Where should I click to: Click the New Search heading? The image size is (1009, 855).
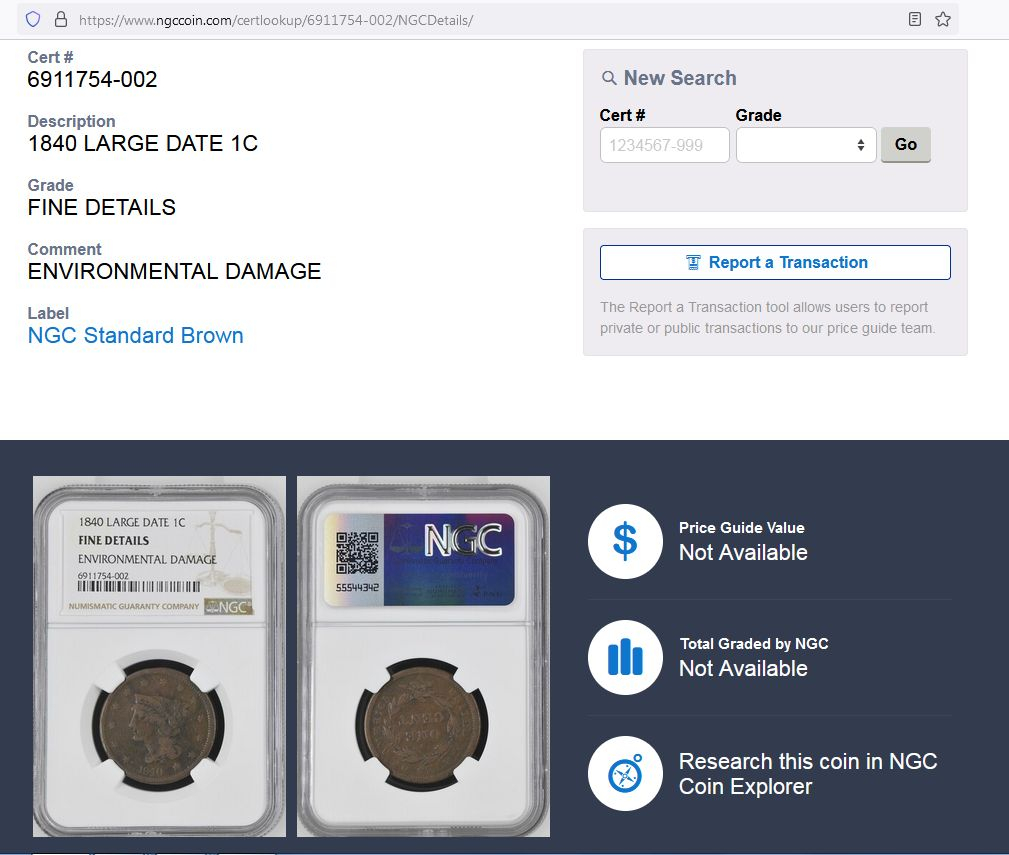pyautogui.click(x=680, y=78)
